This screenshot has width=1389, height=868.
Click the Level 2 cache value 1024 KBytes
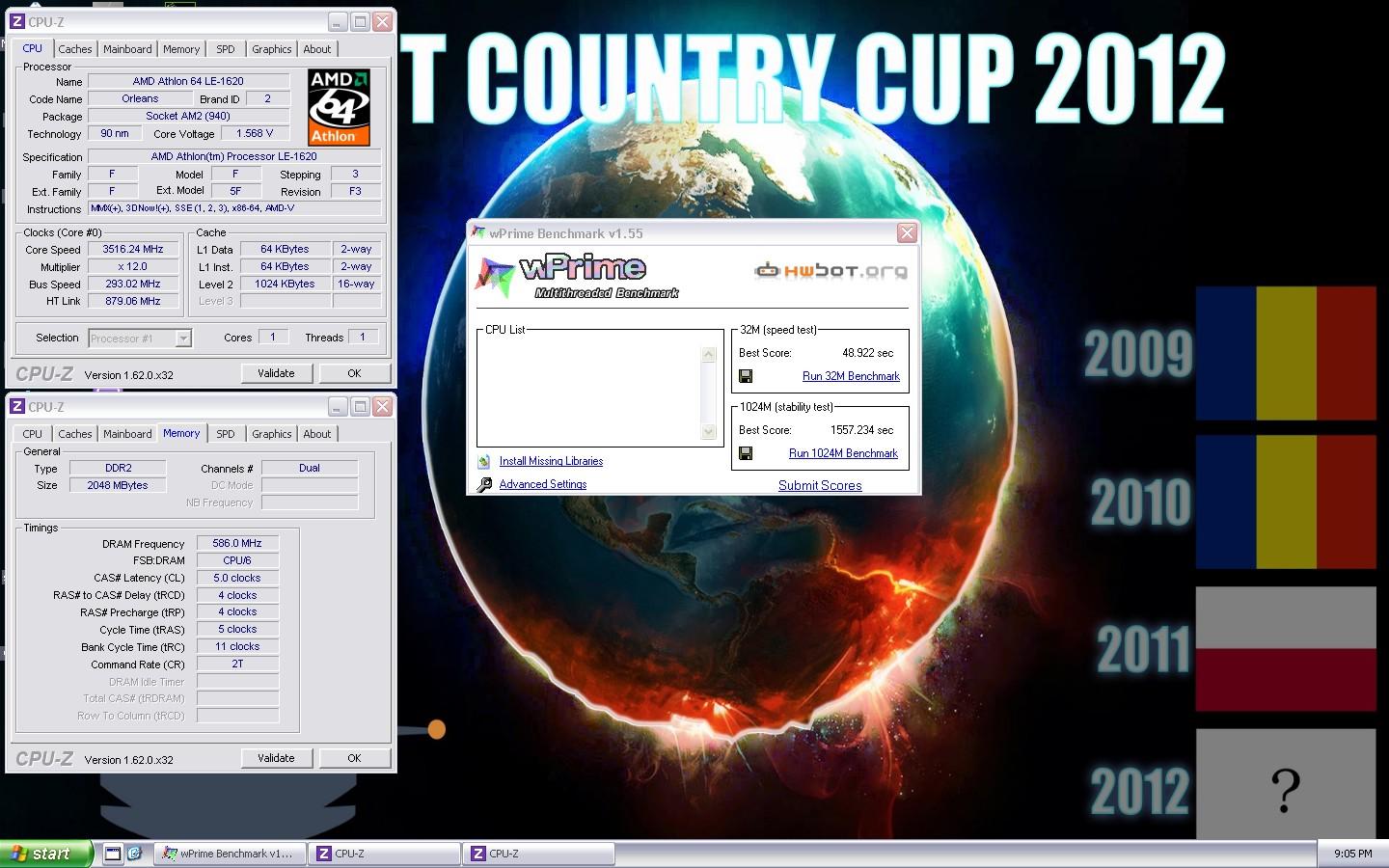285,284
